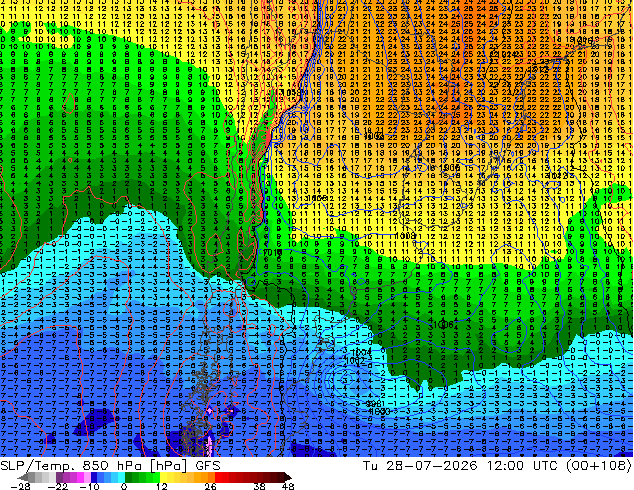Screen dimensions: 634x490
Task: Click the 48 label under the color scale
Action: coord(288,486)
